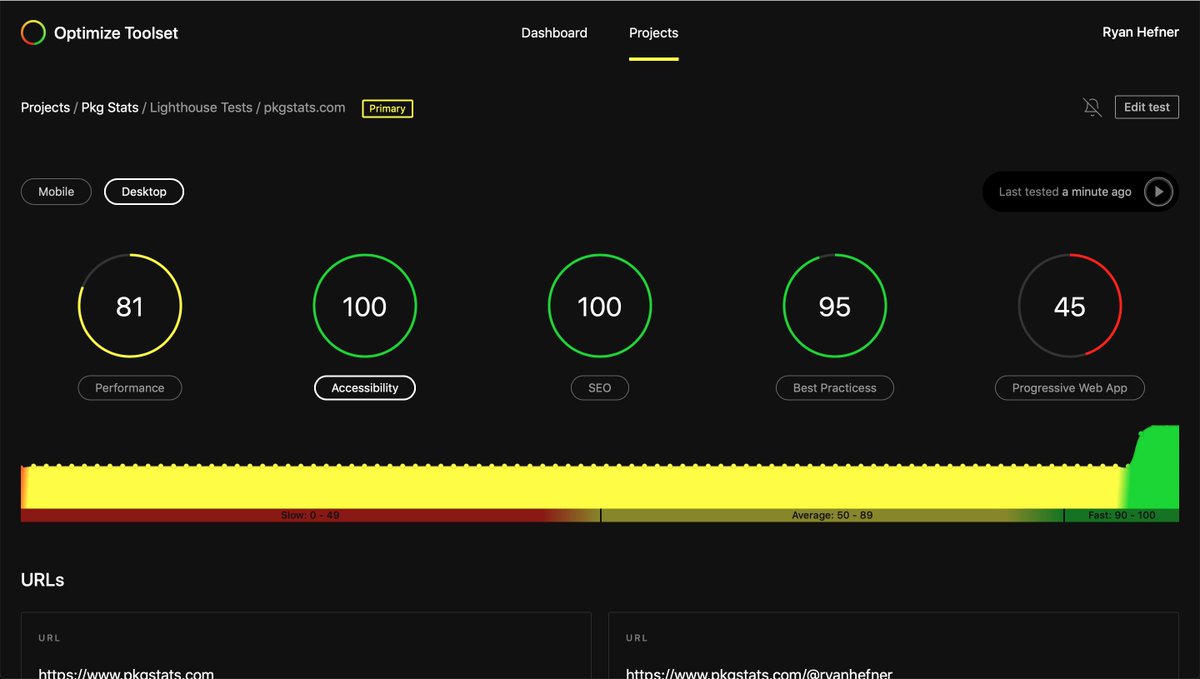This screenshot has height=679, width=1200.
Task: Switch to the Dashboard tab
Action: 554,32
